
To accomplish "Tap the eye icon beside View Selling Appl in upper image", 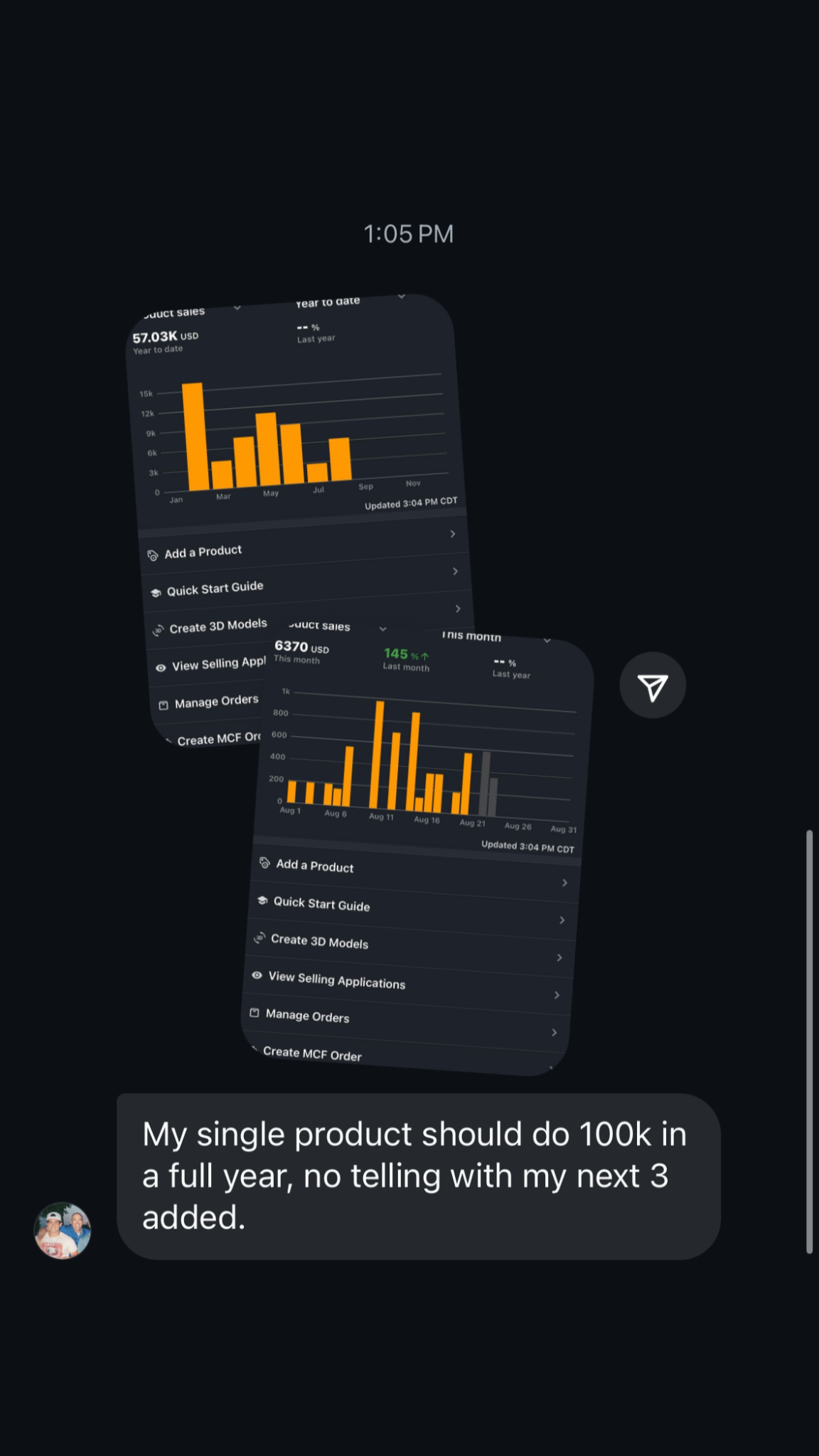I will tap(161, 668).
